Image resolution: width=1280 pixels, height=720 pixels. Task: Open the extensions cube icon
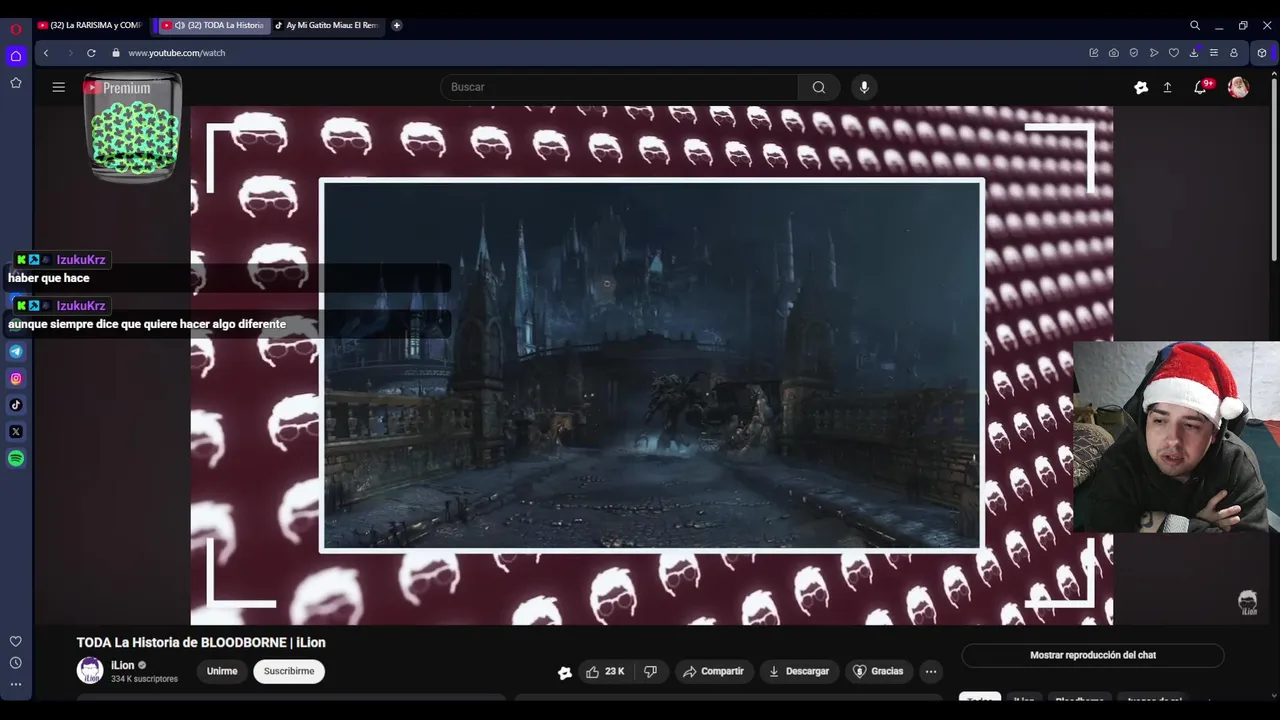(x=1262, y=53)
